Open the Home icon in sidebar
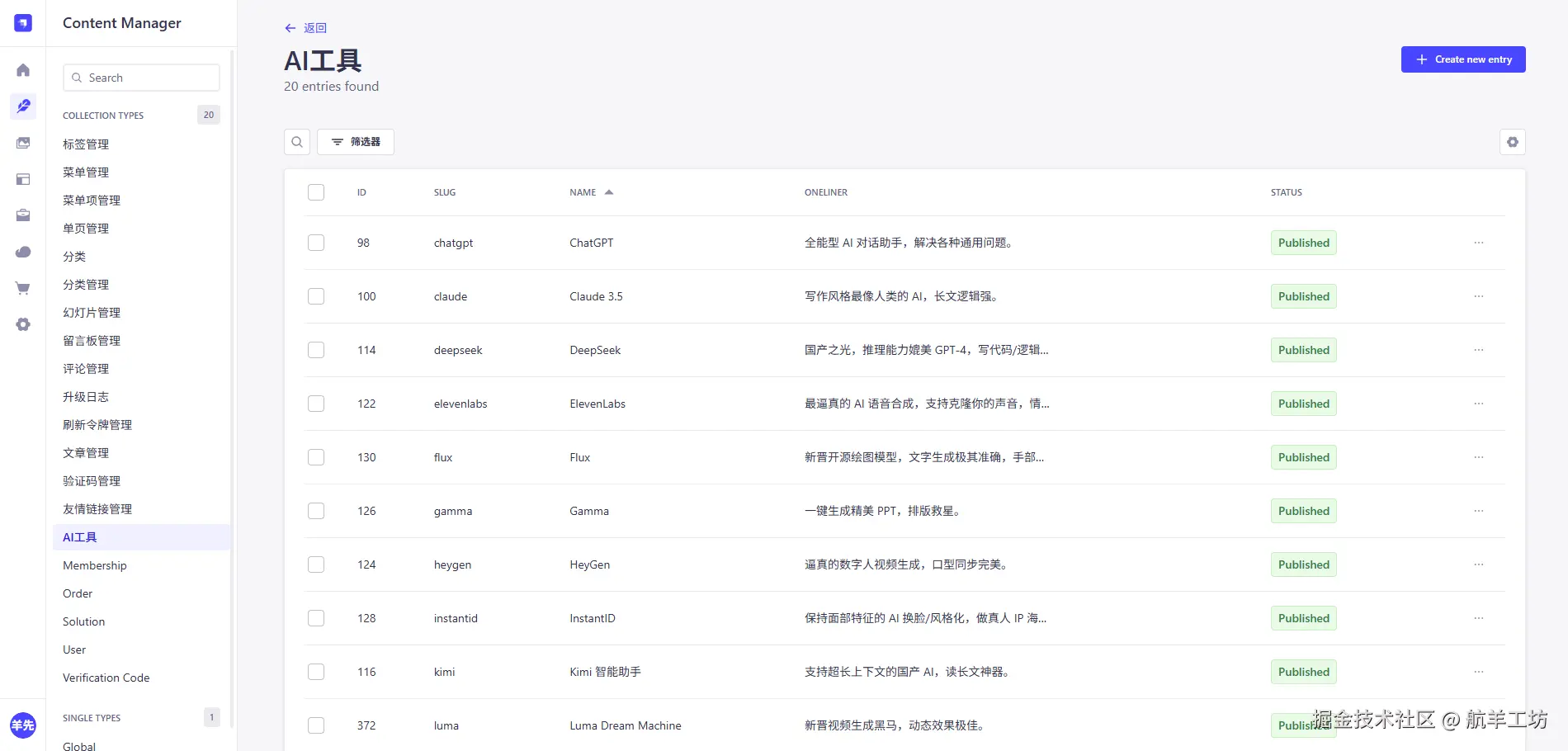The width and height of the screenshot is (1568, 751). click(23, 70)
